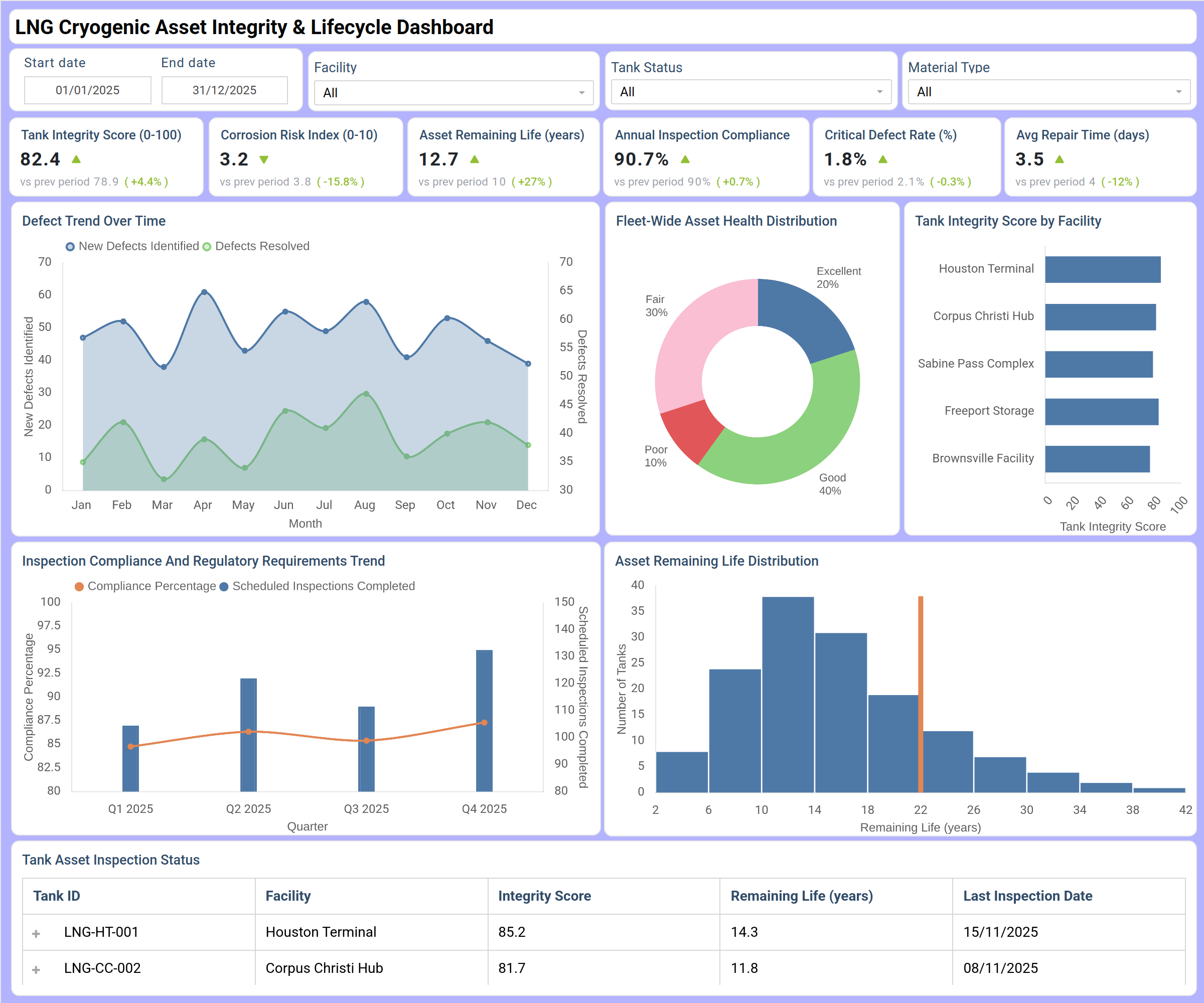Click the Avg Repair Time trend arrow
This screenshot has height=1003, width=1204.
1060,159
